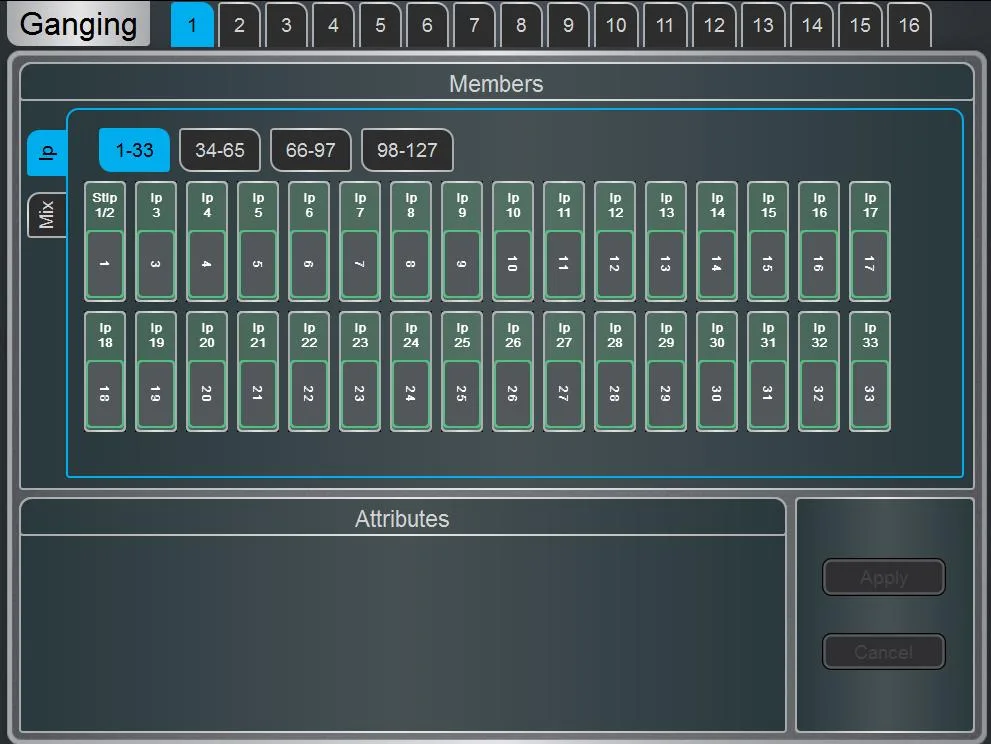Click the greyed Apply button
991x744 pixels.
pyautogui.click(x=884, y=577)
